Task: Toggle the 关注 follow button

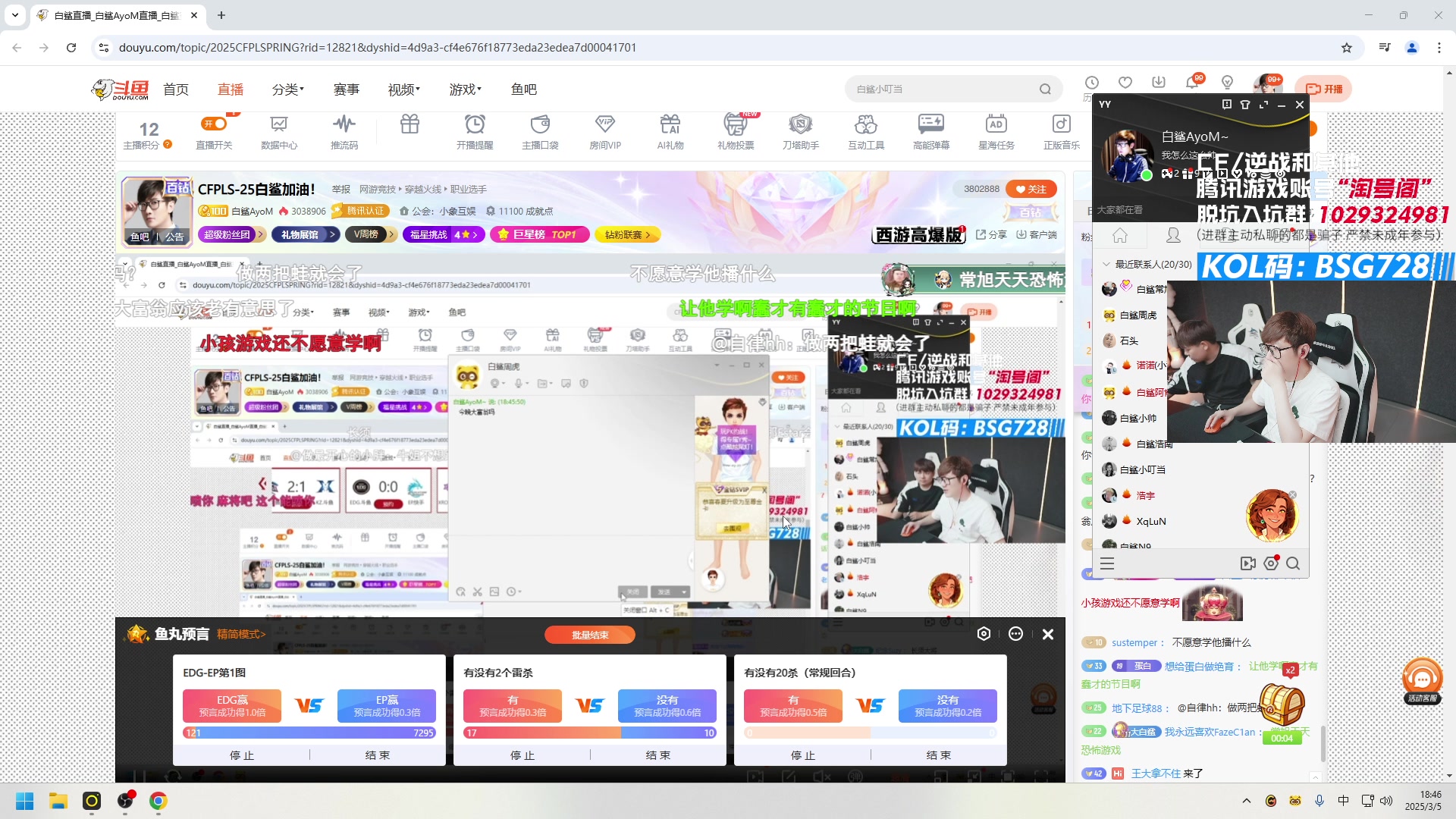Action: (x=1031, y=189)
